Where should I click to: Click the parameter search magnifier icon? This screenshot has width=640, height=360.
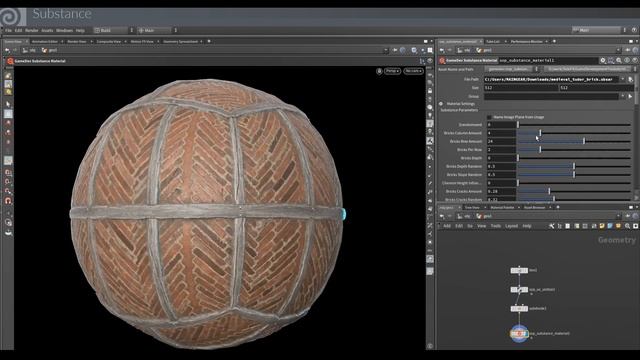pyautogui.click(x=619, y=60)
